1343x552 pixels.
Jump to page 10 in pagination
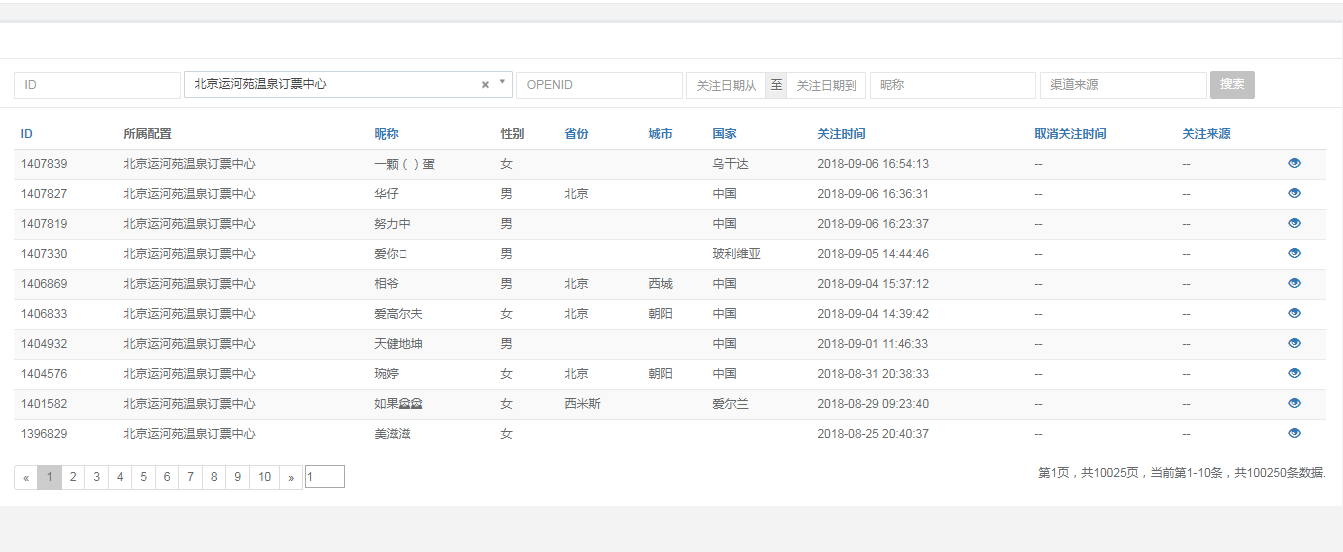[264, 477]
